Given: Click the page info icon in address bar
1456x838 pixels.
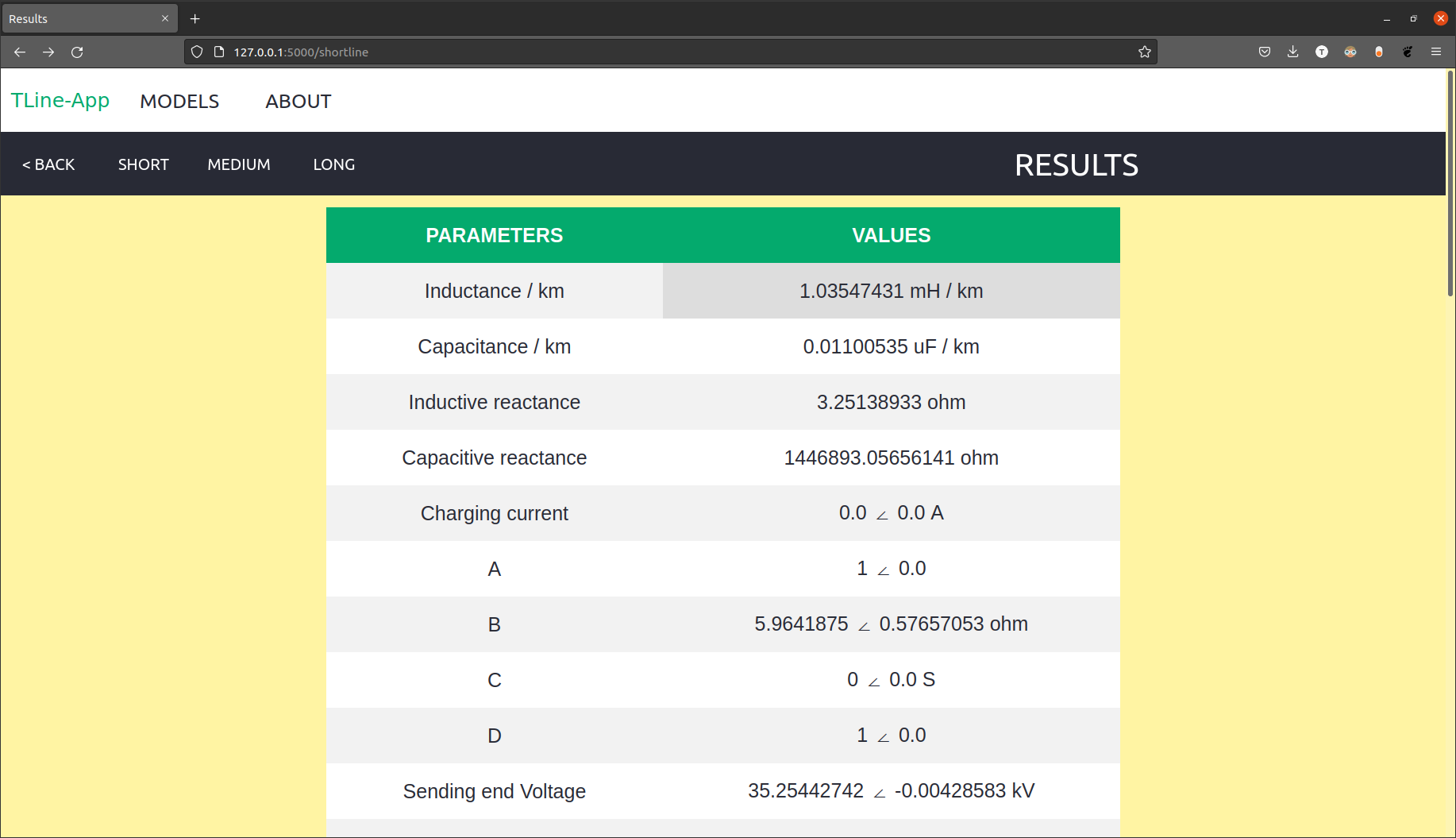Looking at the screenshot, I should [219, 52].
